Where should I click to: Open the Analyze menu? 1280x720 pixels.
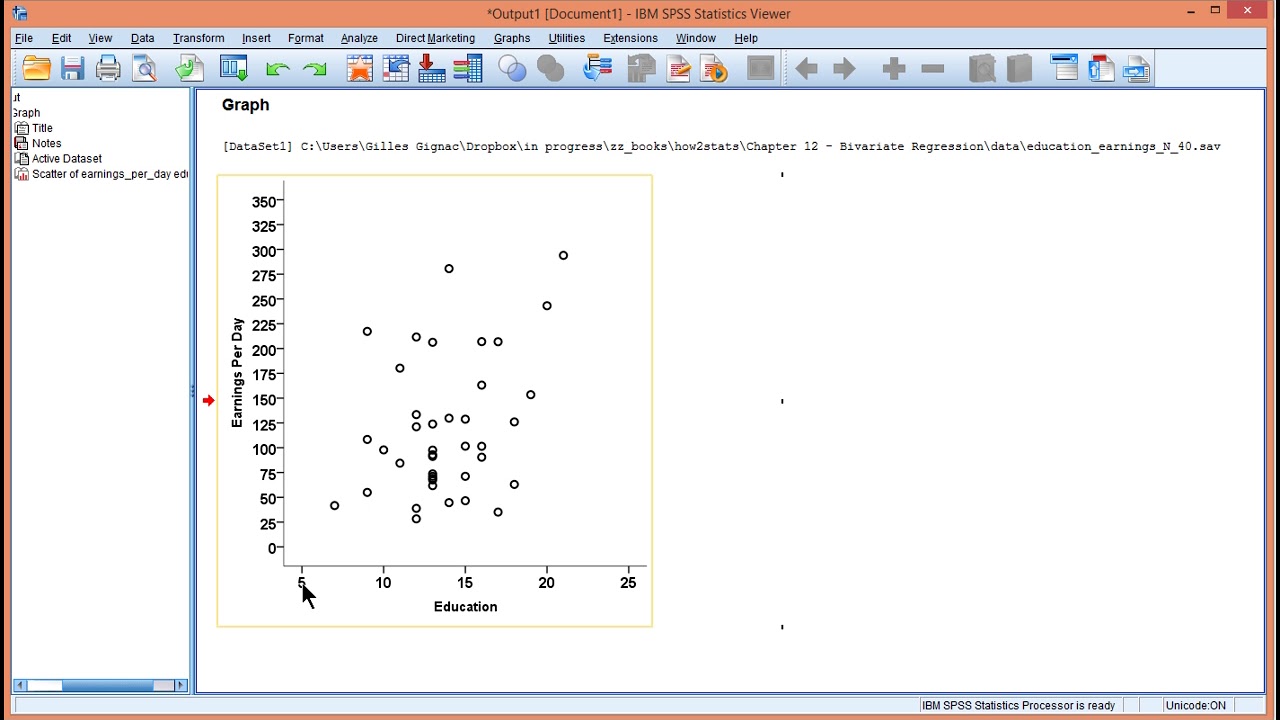pos(359,38)
